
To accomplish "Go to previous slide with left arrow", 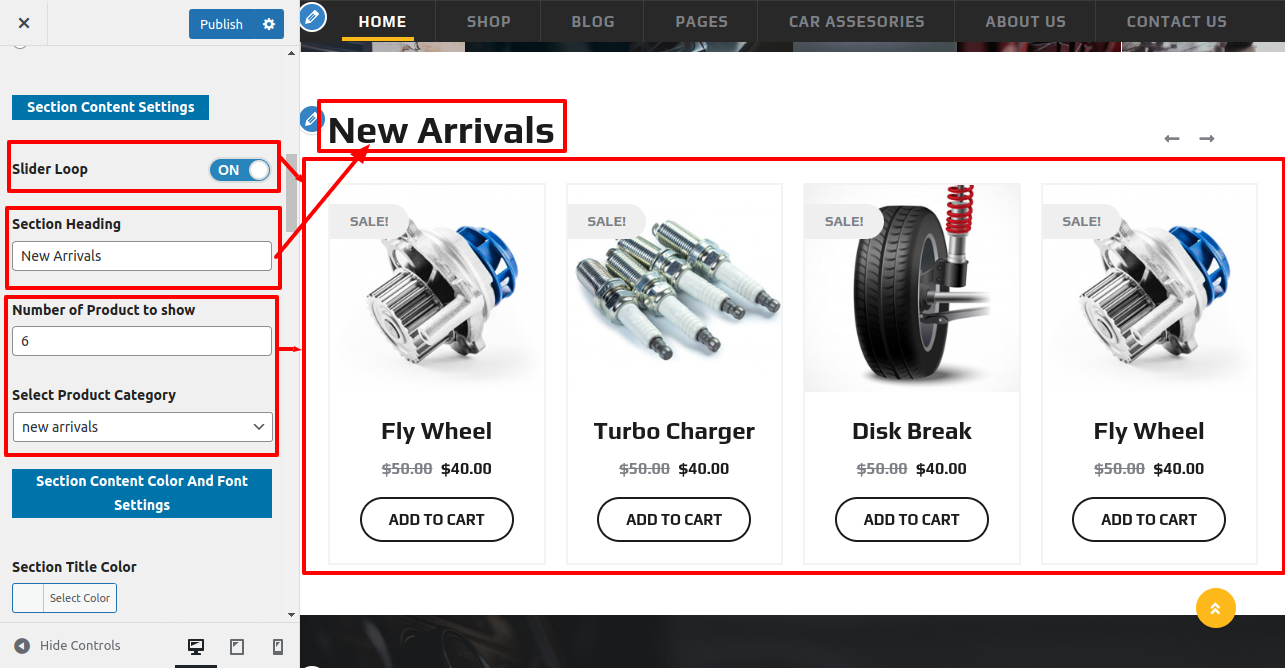I will coord(1172,138).
